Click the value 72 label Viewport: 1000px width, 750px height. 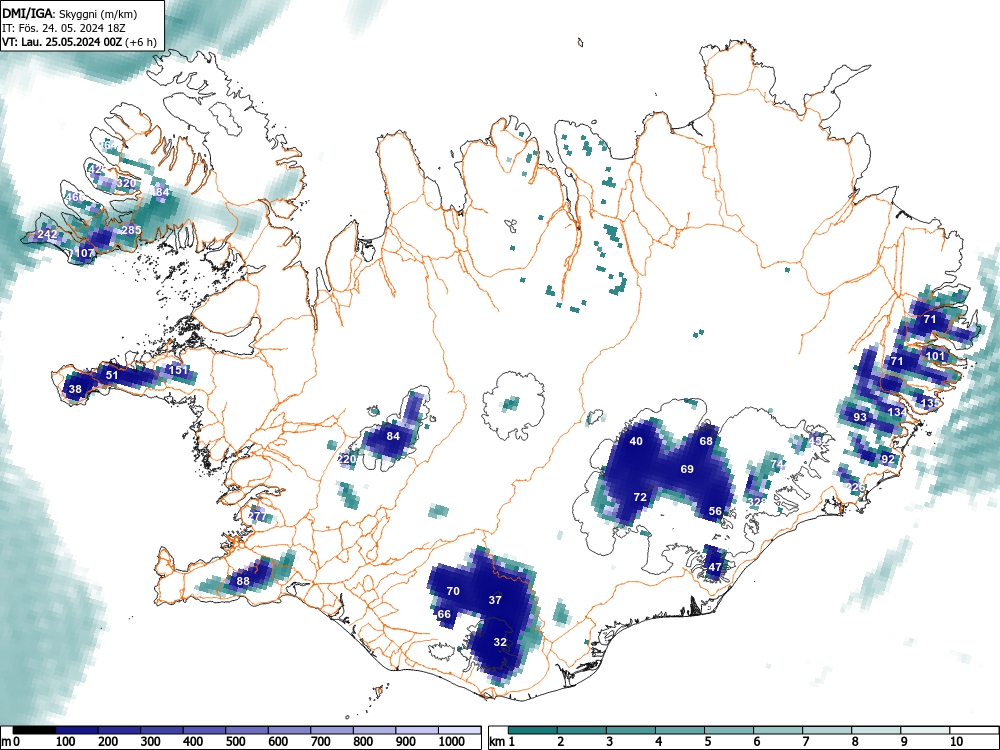(x=640, y=497)
